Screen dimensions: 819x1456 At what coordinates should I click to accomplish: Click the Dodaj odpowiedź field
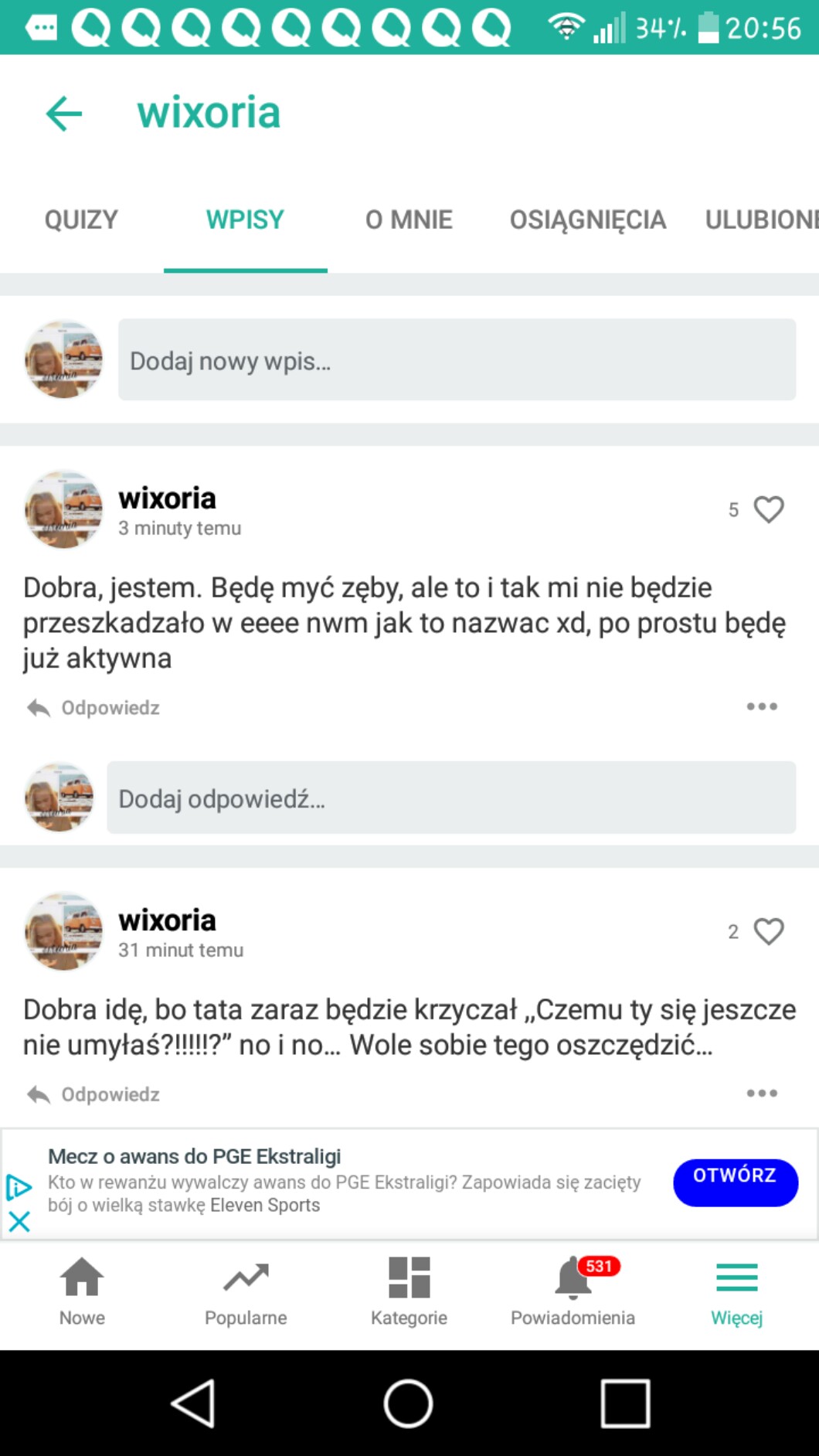point(451,798)
